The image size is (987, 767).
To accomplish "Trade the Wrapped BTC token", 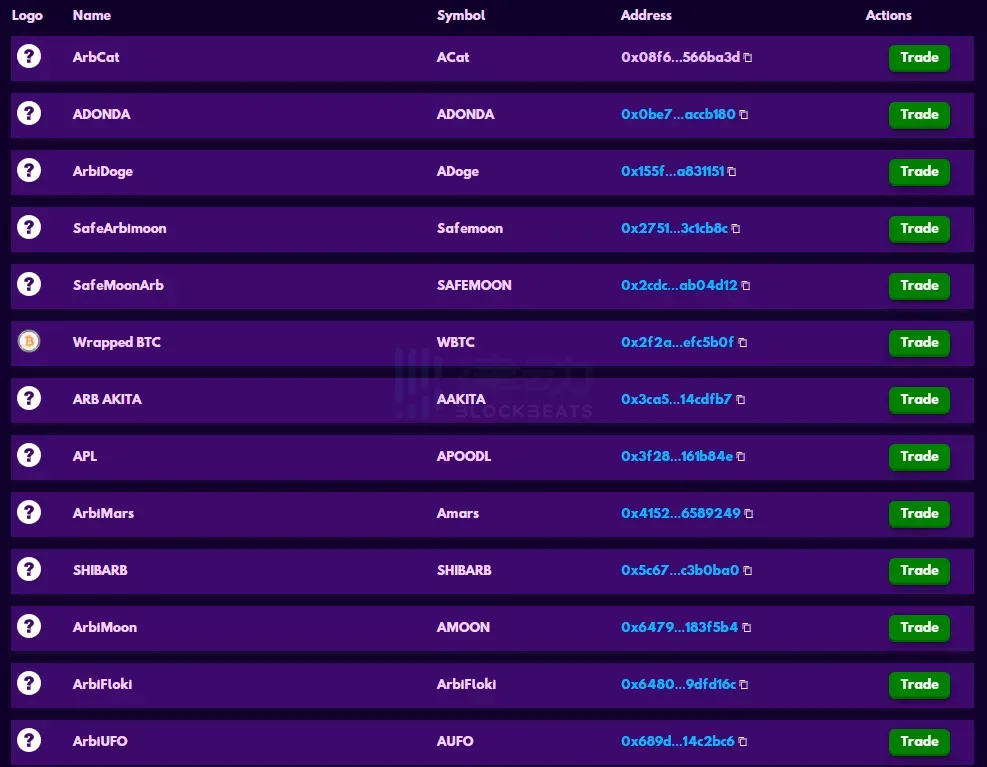I will pos(918,343).
